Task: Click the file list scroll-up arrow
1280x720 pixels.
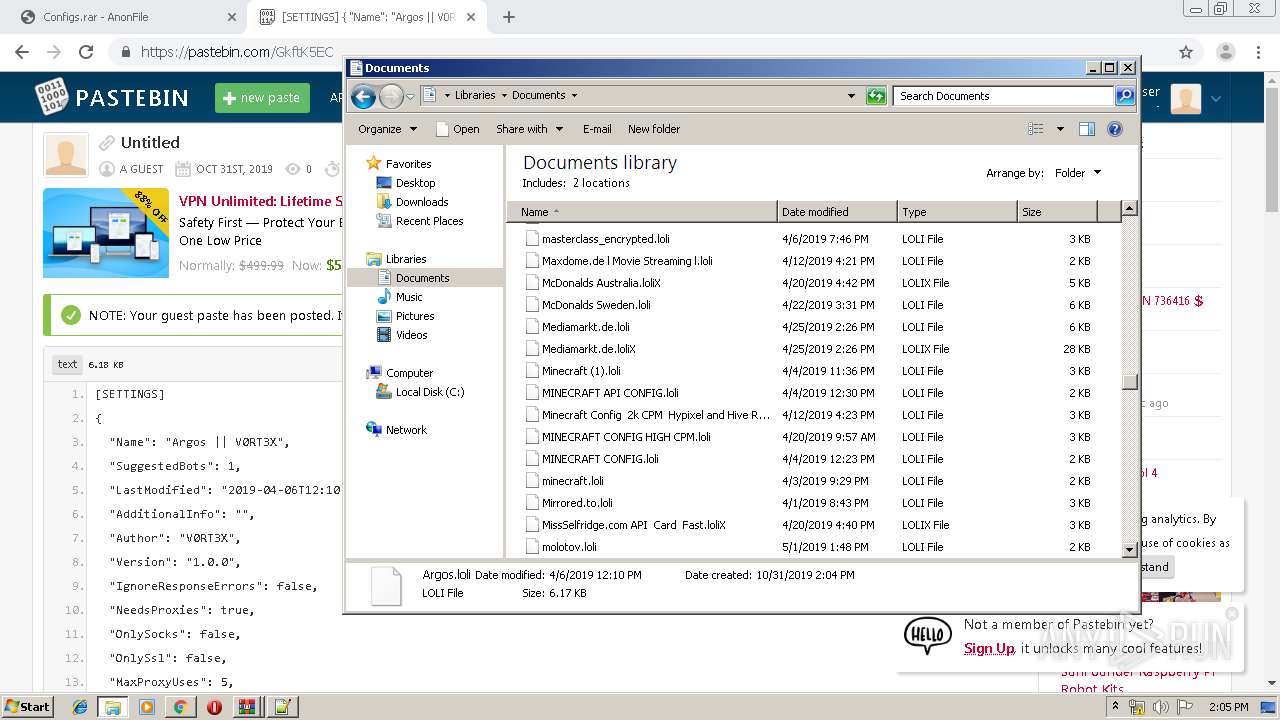Action: tap(1129, 209)
